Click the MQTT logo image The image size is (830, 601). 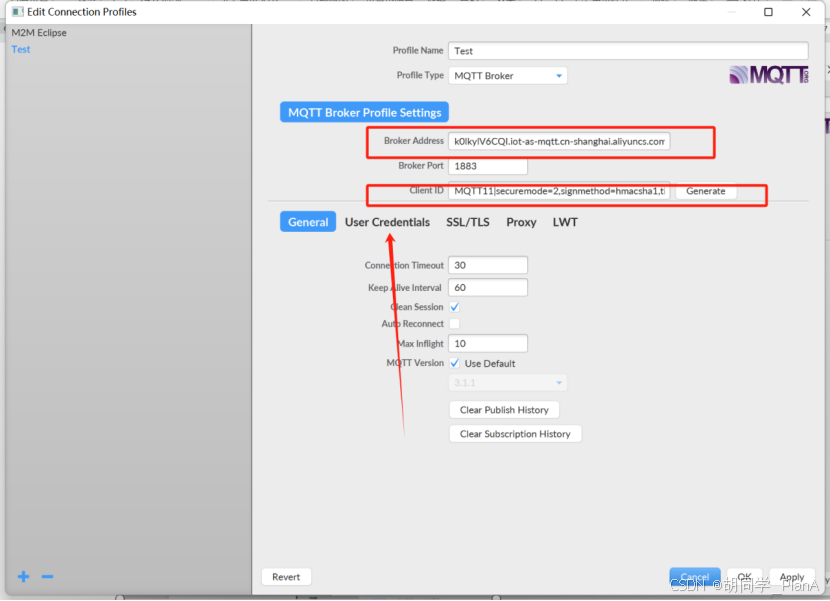[769, 75]
